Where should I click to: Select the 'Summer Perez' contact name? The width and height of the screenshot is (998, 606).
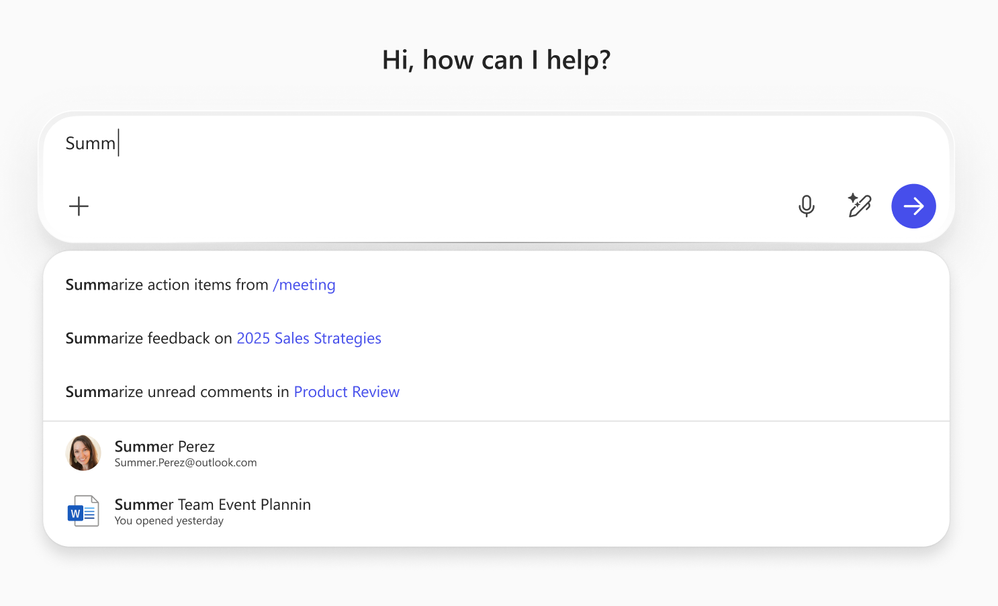click(x=165, y=446)
